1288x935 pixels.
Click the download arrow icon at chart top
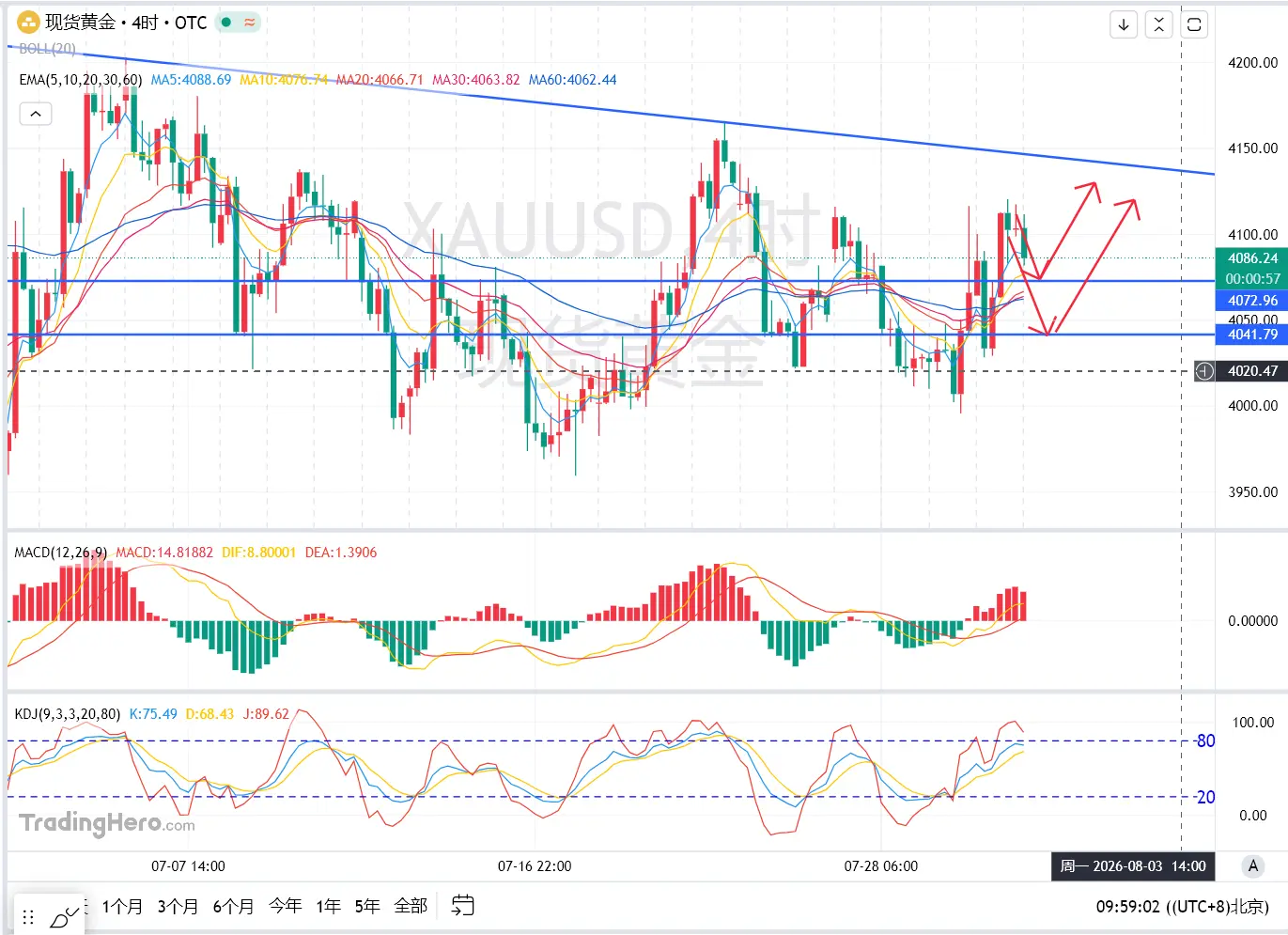1124,24
